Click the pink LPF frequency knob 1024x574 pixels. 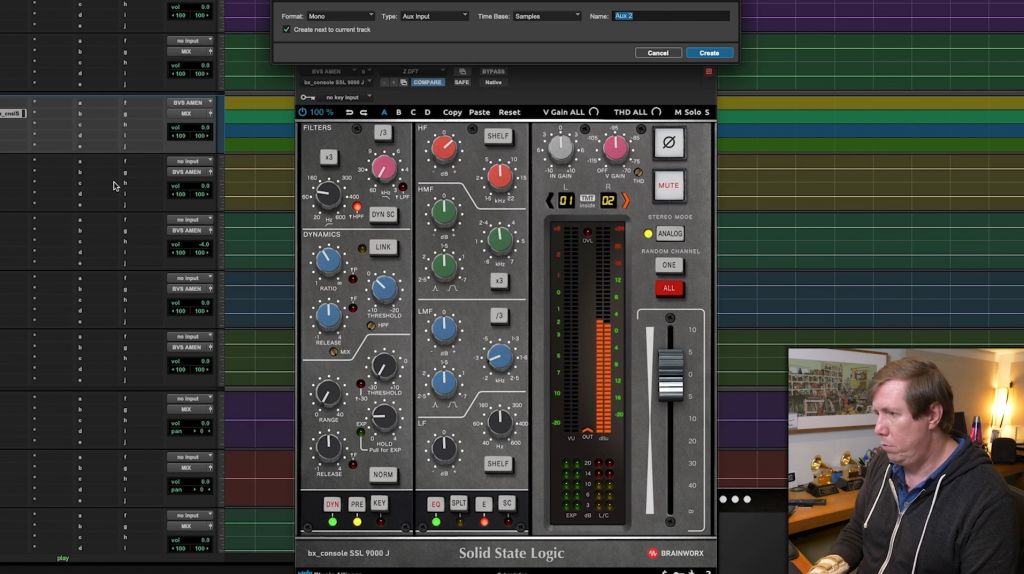tap(384, 168)
